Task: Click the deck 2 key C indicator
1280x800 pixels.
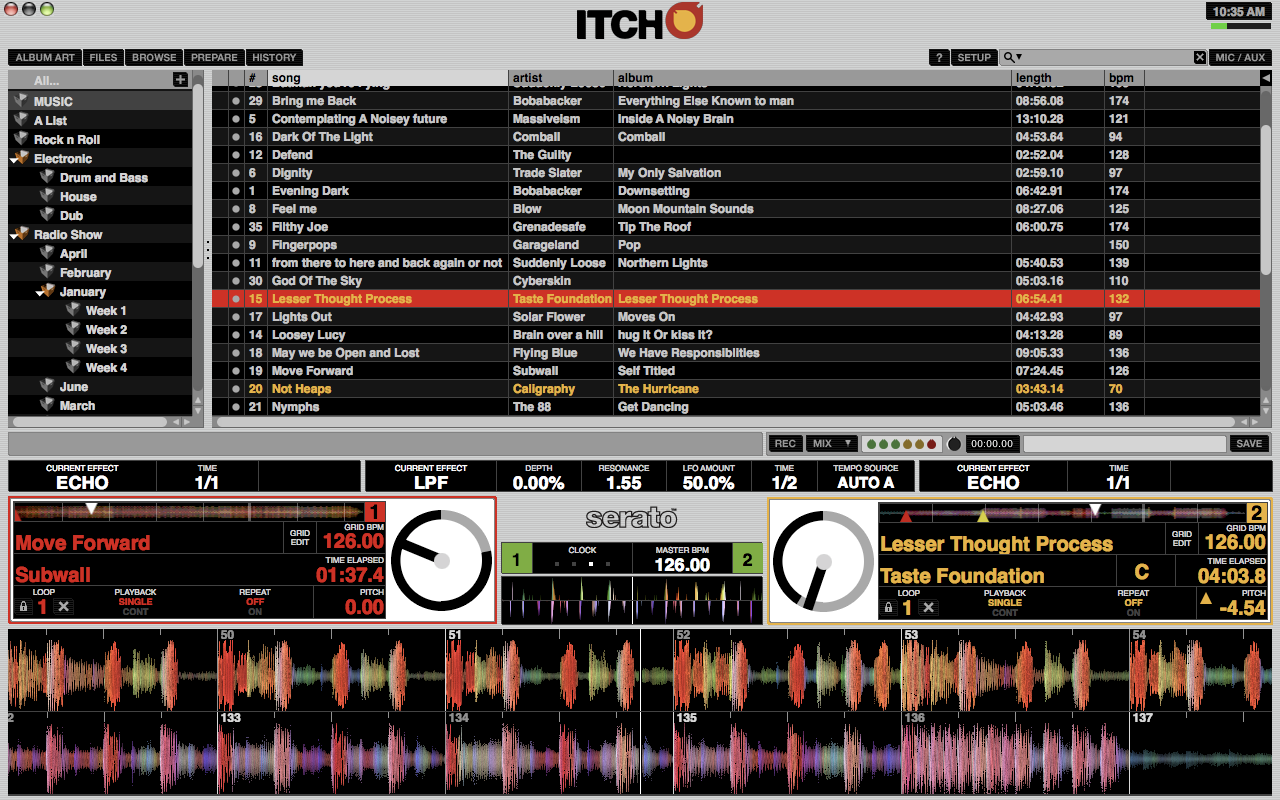Action: [x=1141, y=572]
